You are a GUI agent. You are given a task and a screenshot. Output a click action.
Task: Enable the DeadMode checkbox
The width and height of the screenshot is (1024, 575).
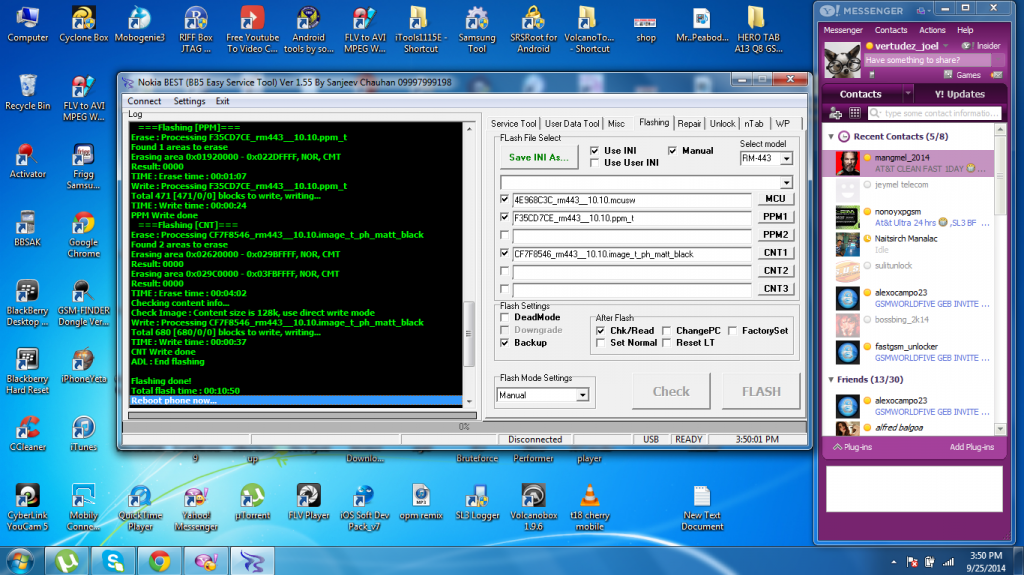point(505,317)
